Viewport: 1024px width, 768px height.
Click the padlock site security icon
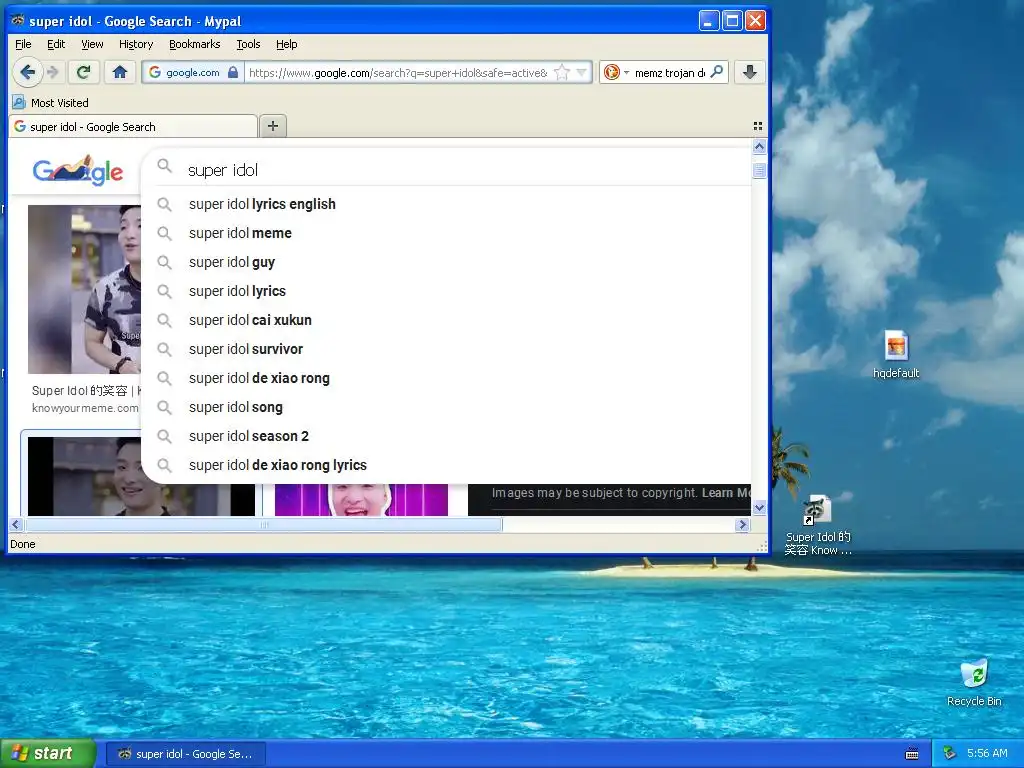coord(232,72)
